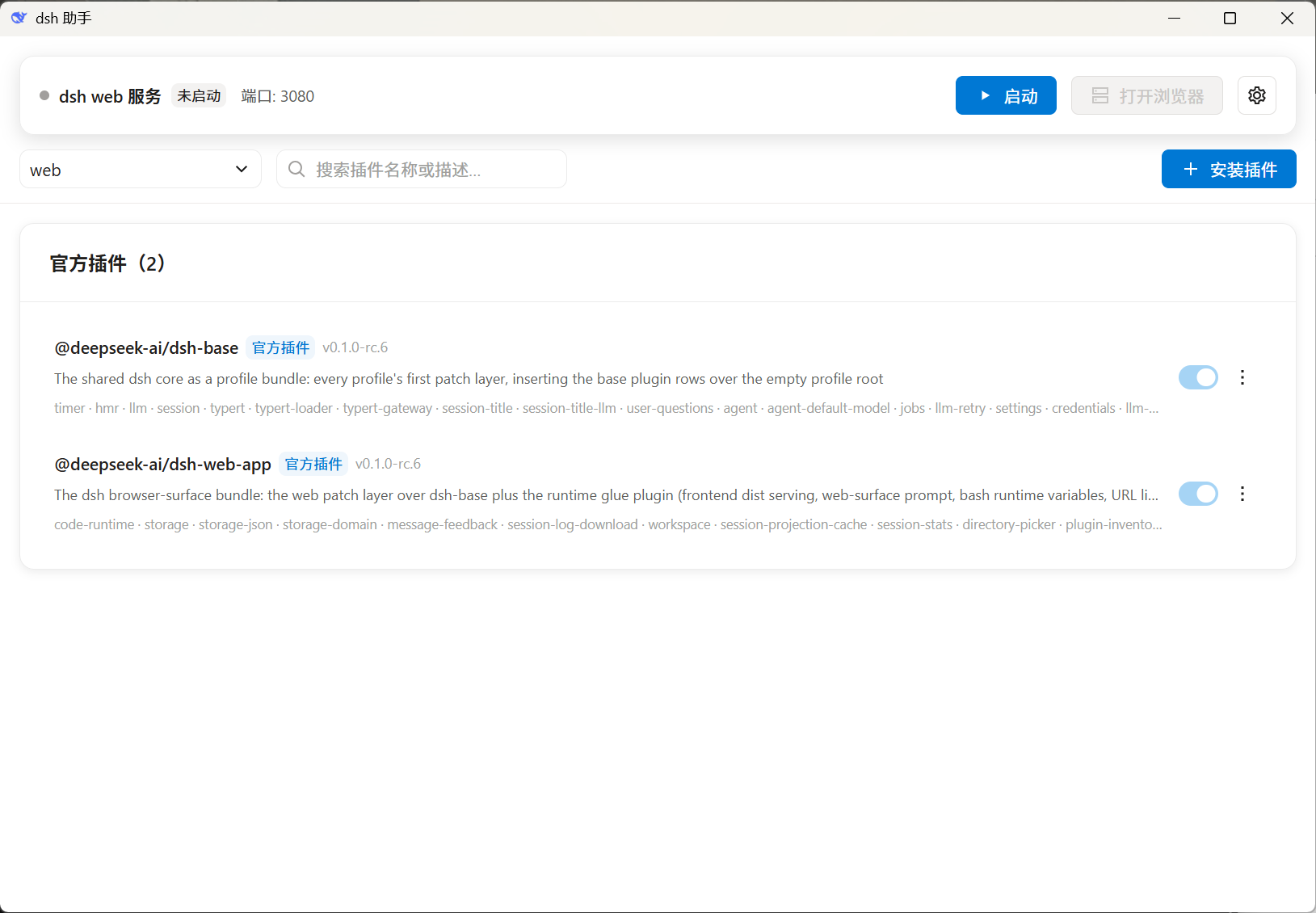Open more options for dsh-base plugin
The height and width of the screenshot is (913, 1316).
coord(1242,377)
